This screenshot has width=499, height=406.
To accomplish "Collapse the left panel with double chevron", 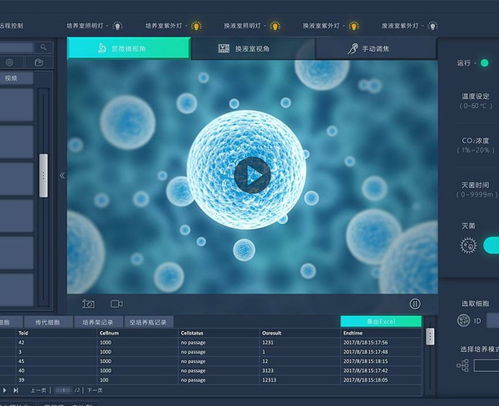I will point(62,175).
